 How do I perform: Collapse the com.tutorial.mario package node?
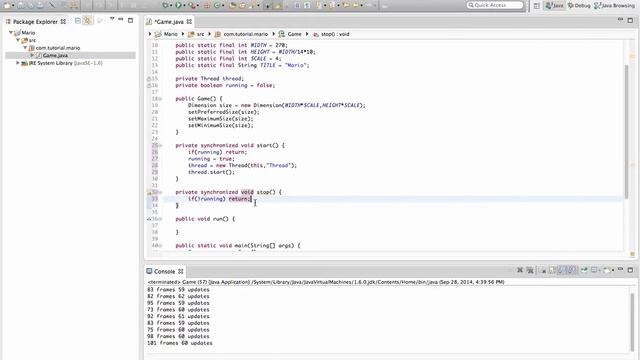point(25,48)
